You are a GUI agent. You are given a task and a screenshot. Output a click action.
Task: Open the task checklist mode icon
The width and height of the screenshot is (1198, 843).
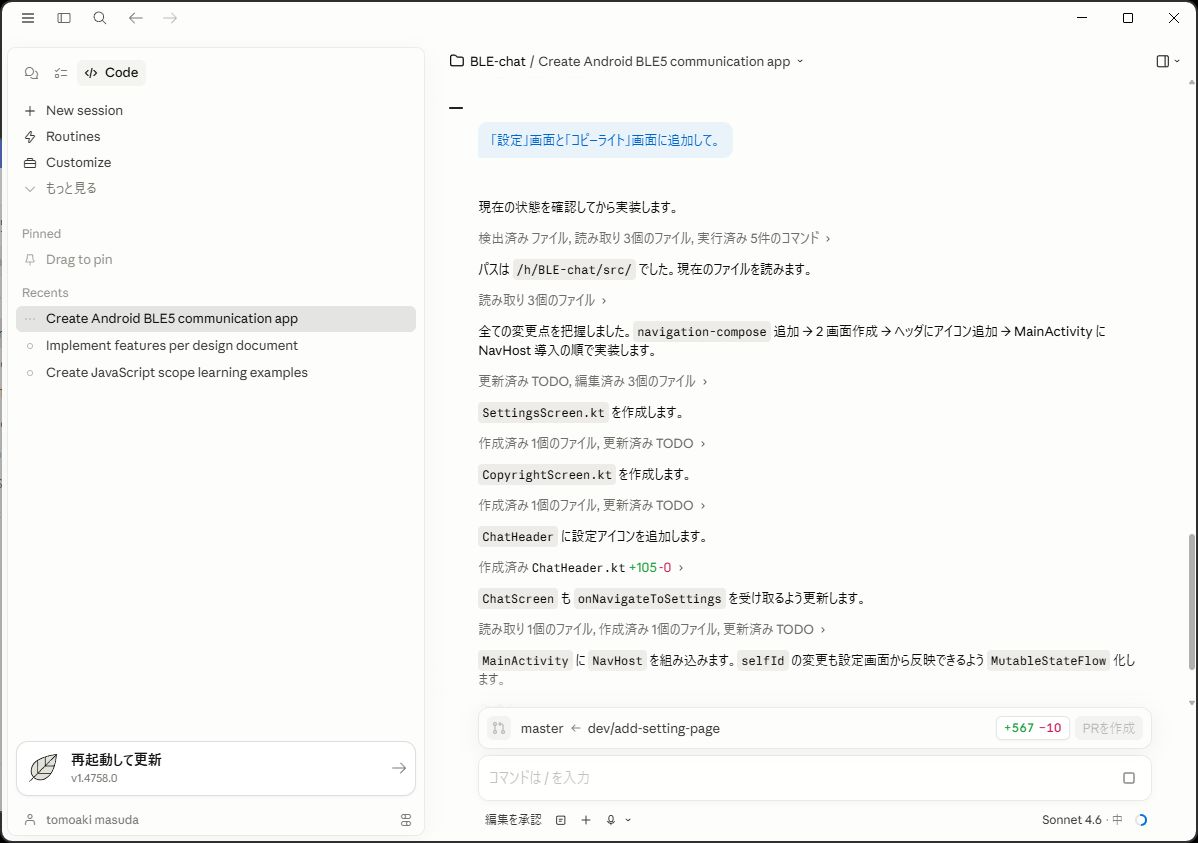[x=61, y=73]
